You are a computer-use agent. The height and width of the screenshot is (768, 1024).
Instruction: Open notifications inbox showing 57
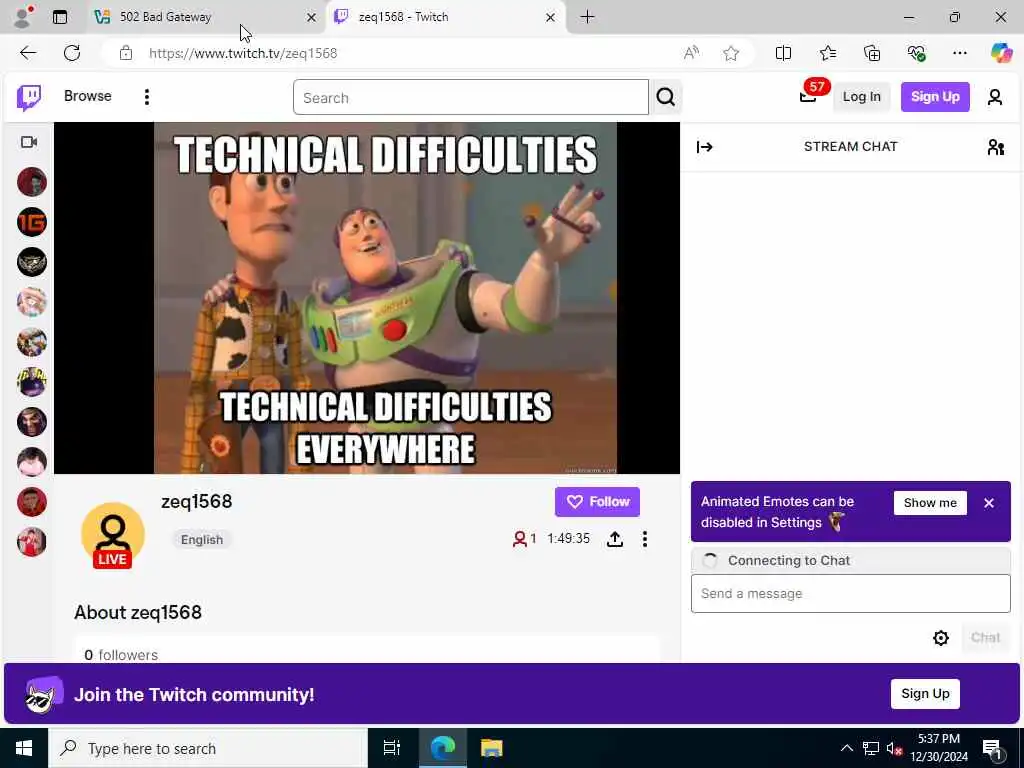coord(809,97)
